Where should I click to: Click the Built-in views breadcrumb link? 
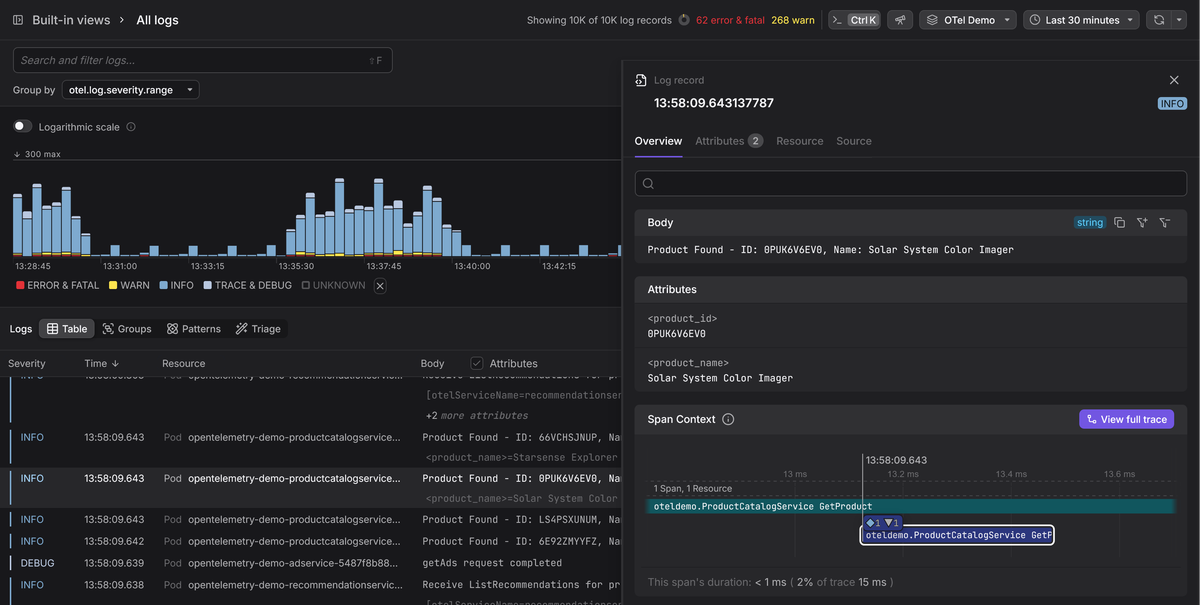[69, 20]
